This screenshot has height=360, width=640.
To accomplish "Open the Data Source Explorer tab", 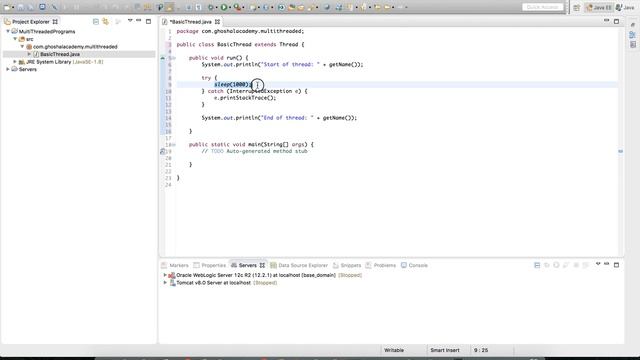I will 299,265.
